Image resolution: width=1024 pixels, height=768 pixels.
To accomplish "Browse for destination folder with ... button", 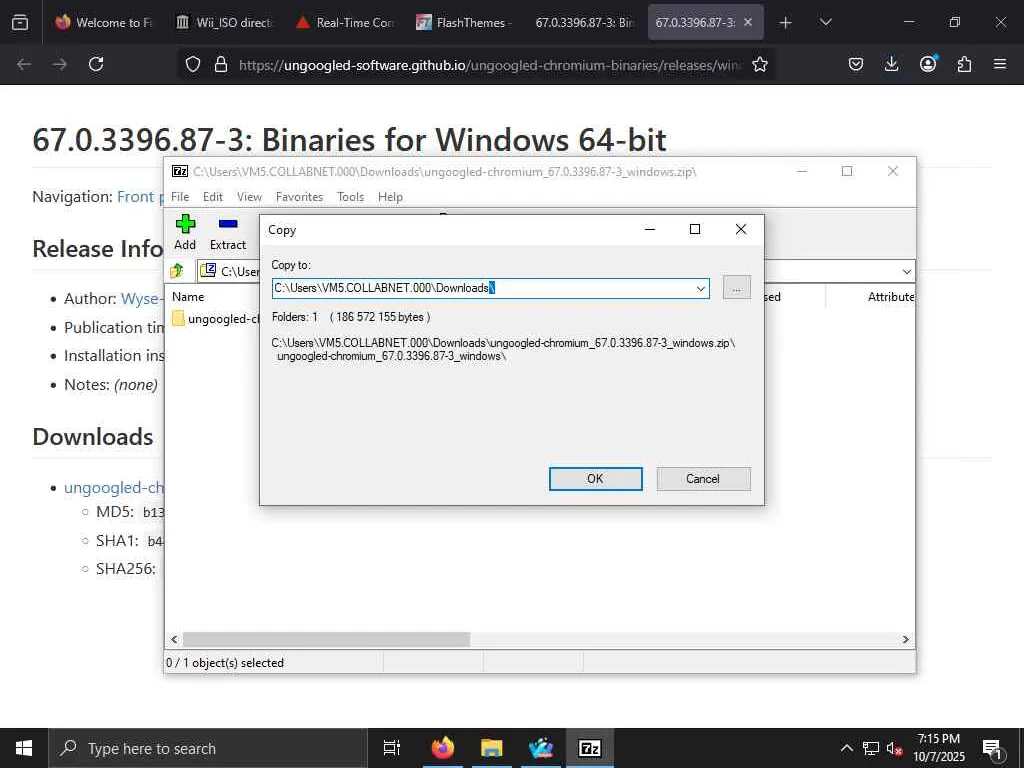I will [x=737, y=288].
